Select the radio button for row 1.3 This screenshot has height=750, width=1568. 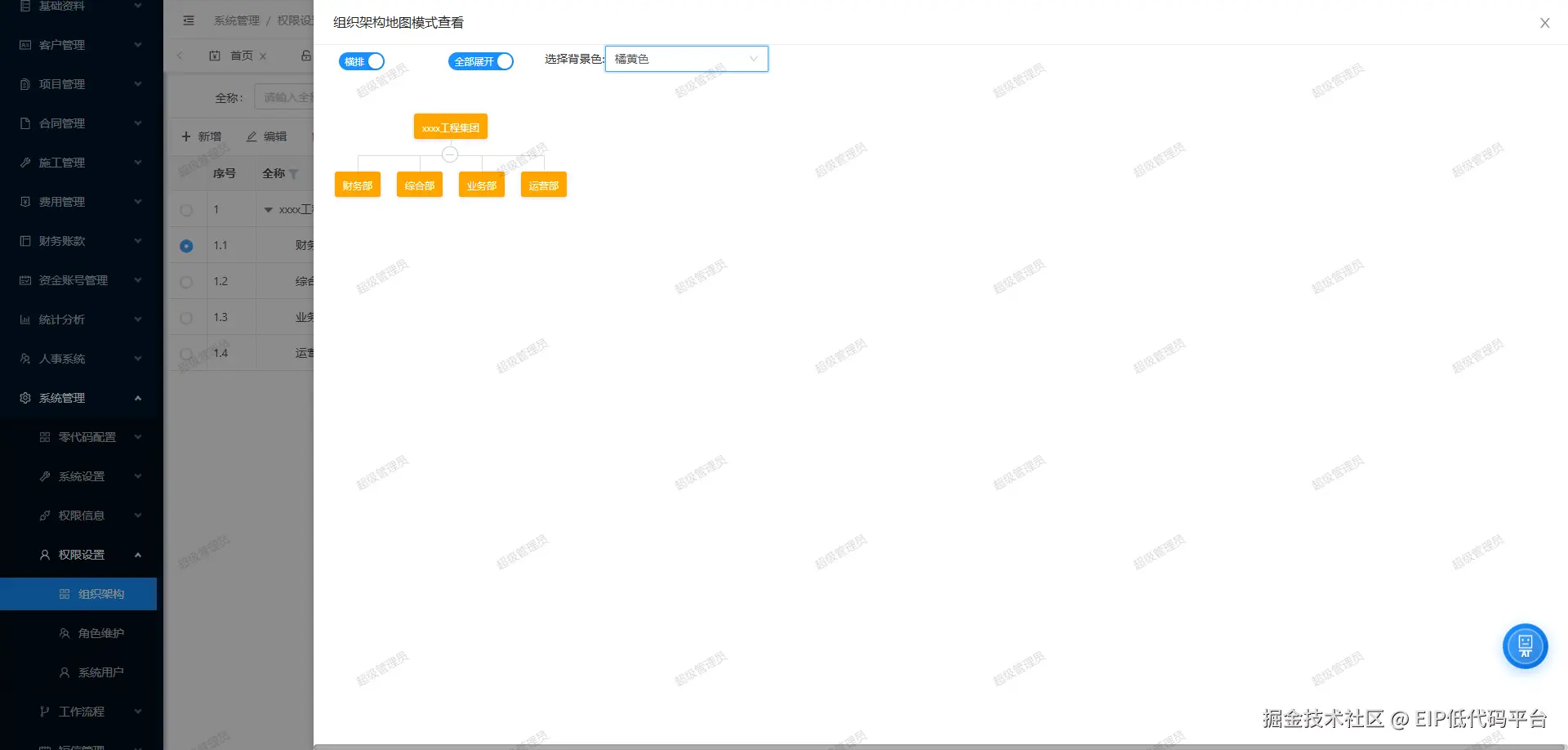click(x=186, y=318)
